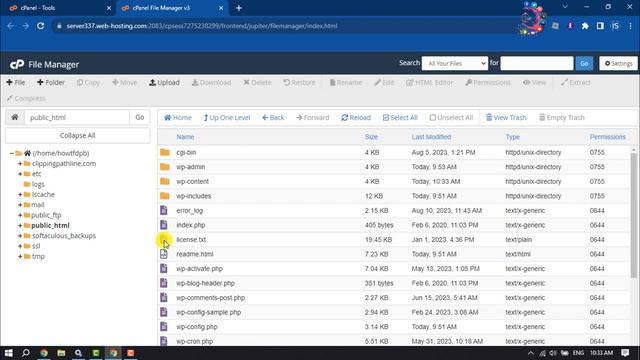Expand the lscache folder in tree
Screen dimensions: 640x360
point(20,195)
